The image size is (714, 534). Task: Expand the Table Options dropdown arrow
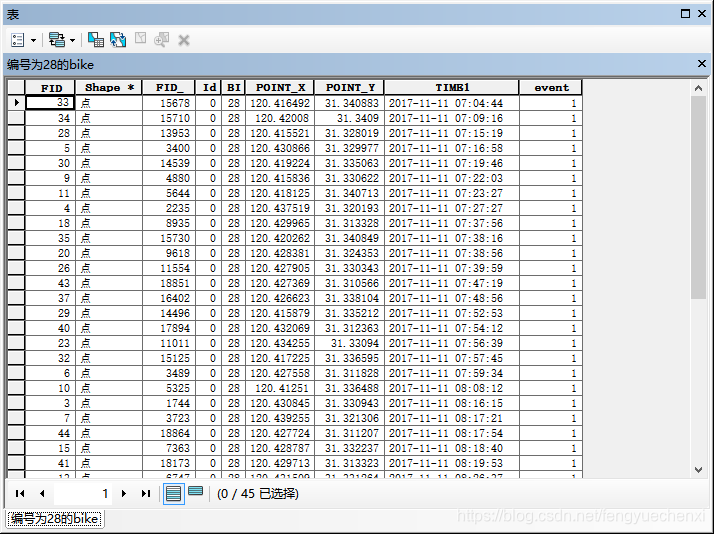tap(33, 41)
